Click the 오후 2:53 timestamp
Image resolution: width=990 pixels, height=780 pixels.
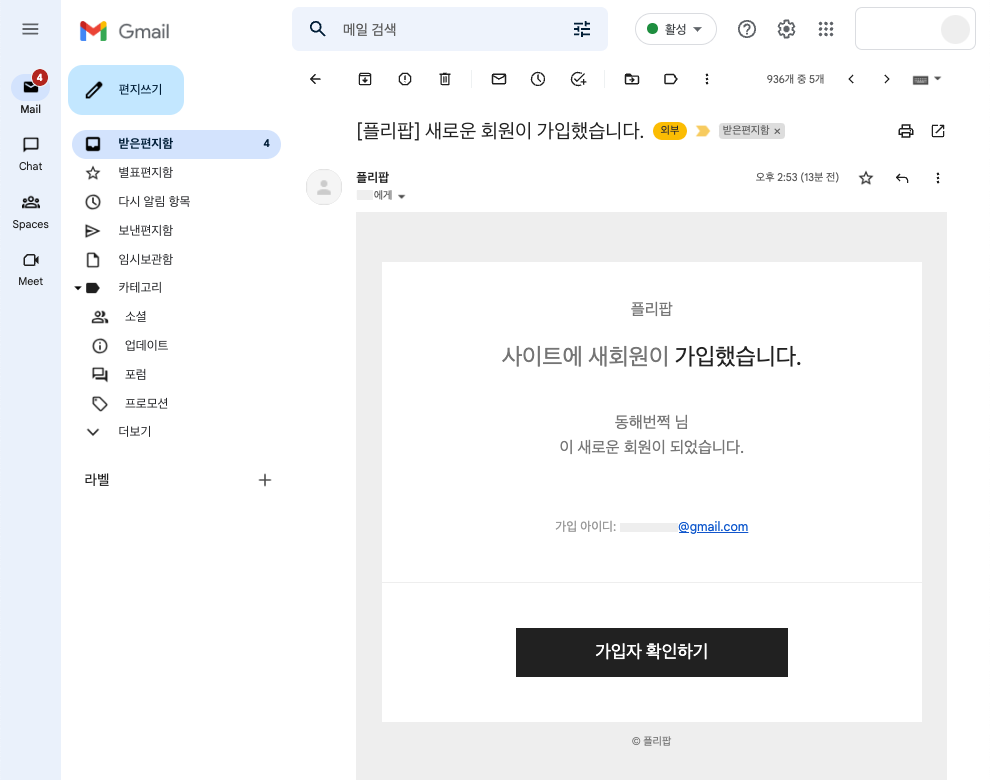click(x=797, y=177)
